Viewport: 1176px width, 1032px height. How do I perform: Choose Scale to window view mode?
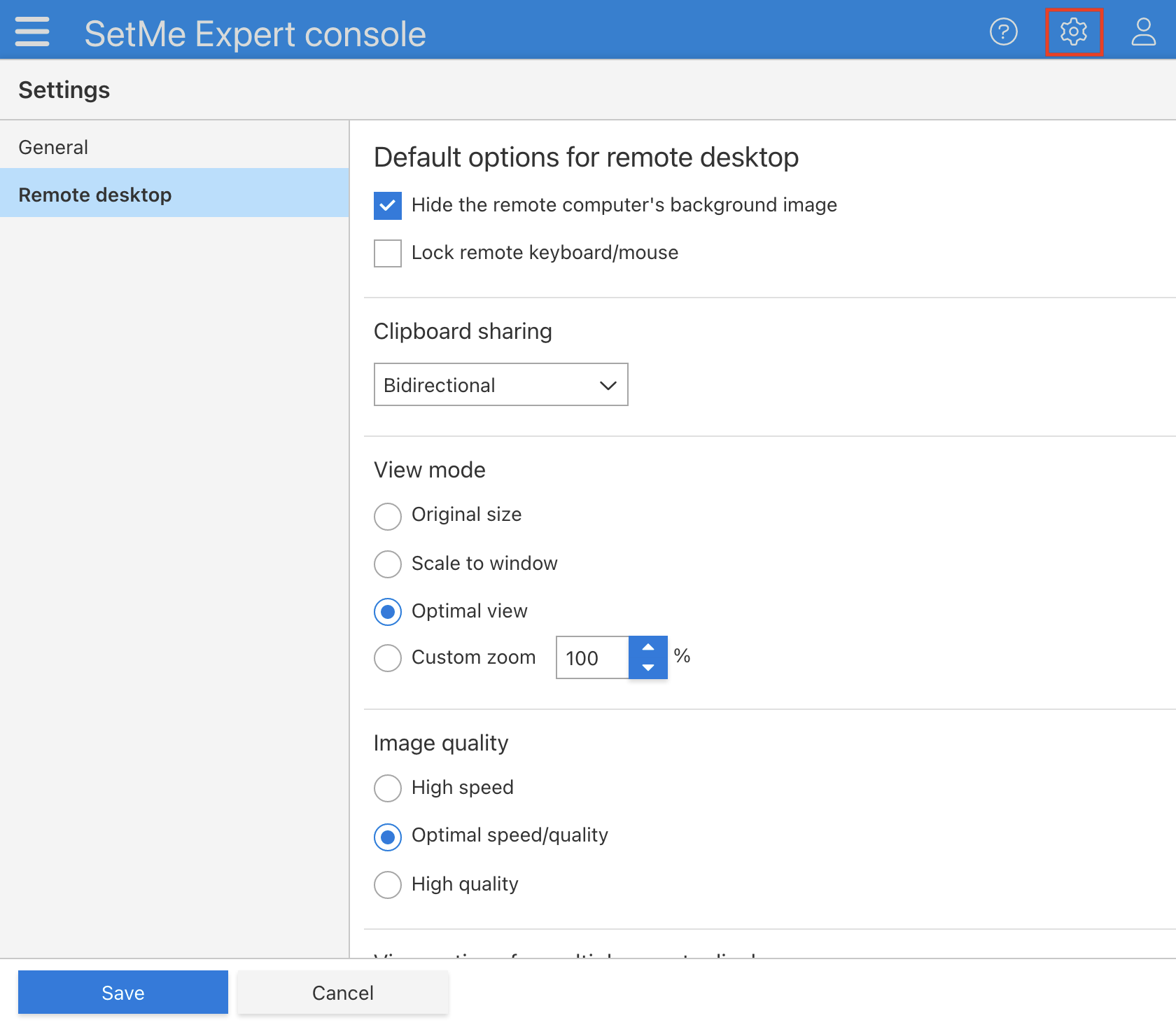pyautogui.click(x=387, y=564)
